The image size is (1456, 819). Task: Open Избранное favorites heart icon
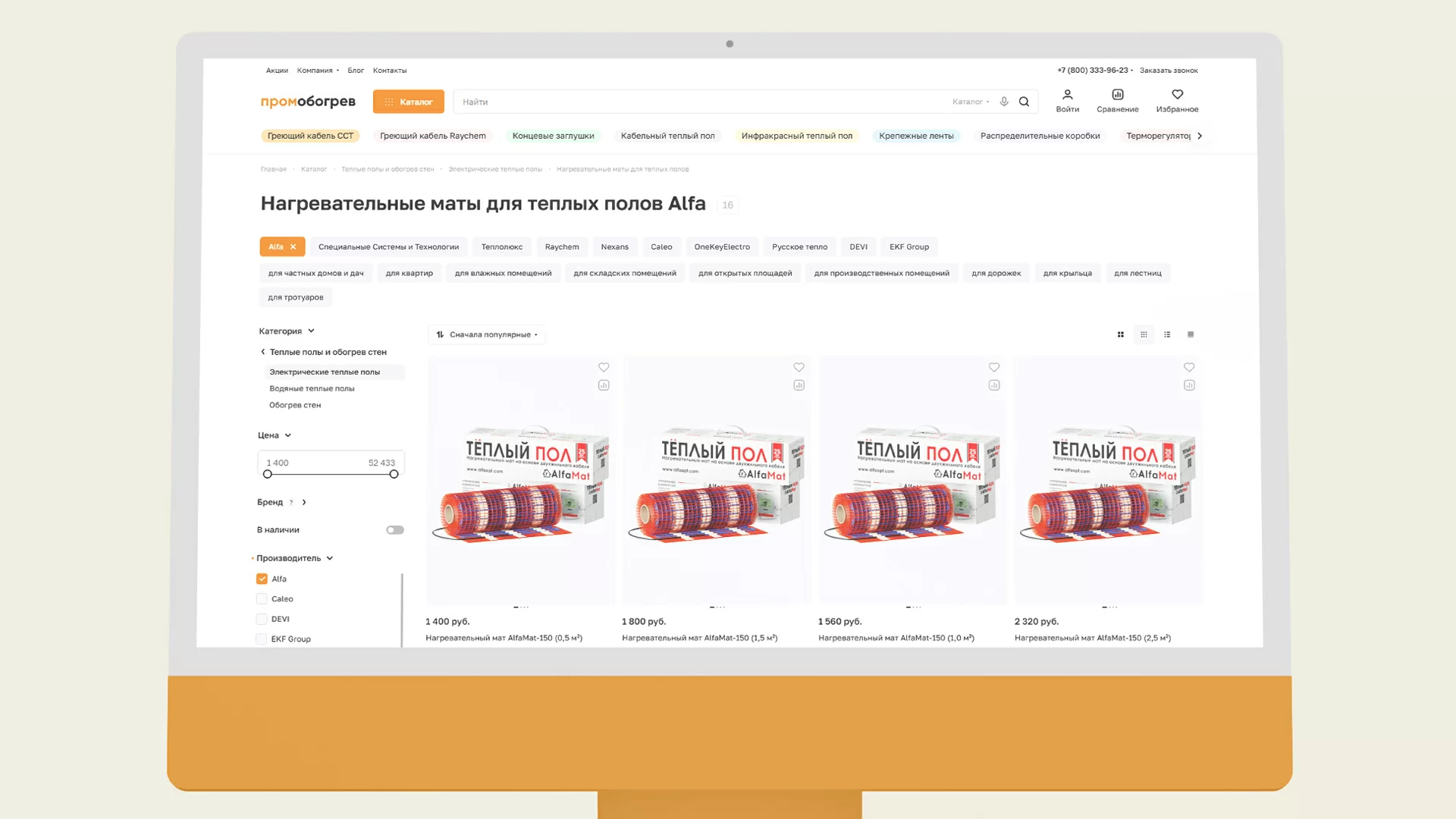tap(1177, 95)
